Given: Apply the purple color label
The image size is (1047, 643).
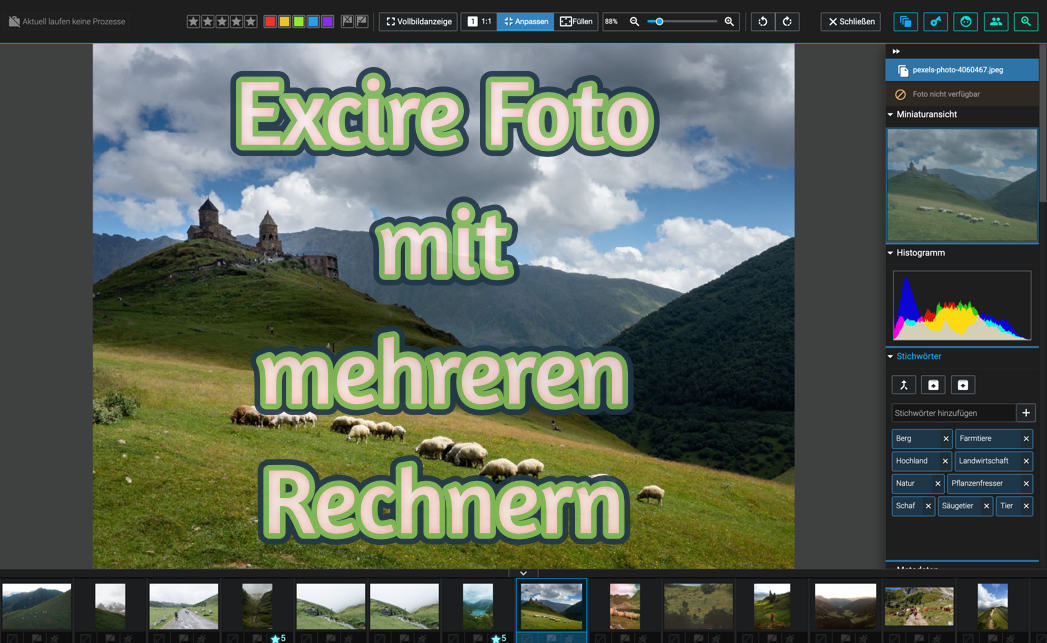Looking at the screenshot, I should [327, 21].
